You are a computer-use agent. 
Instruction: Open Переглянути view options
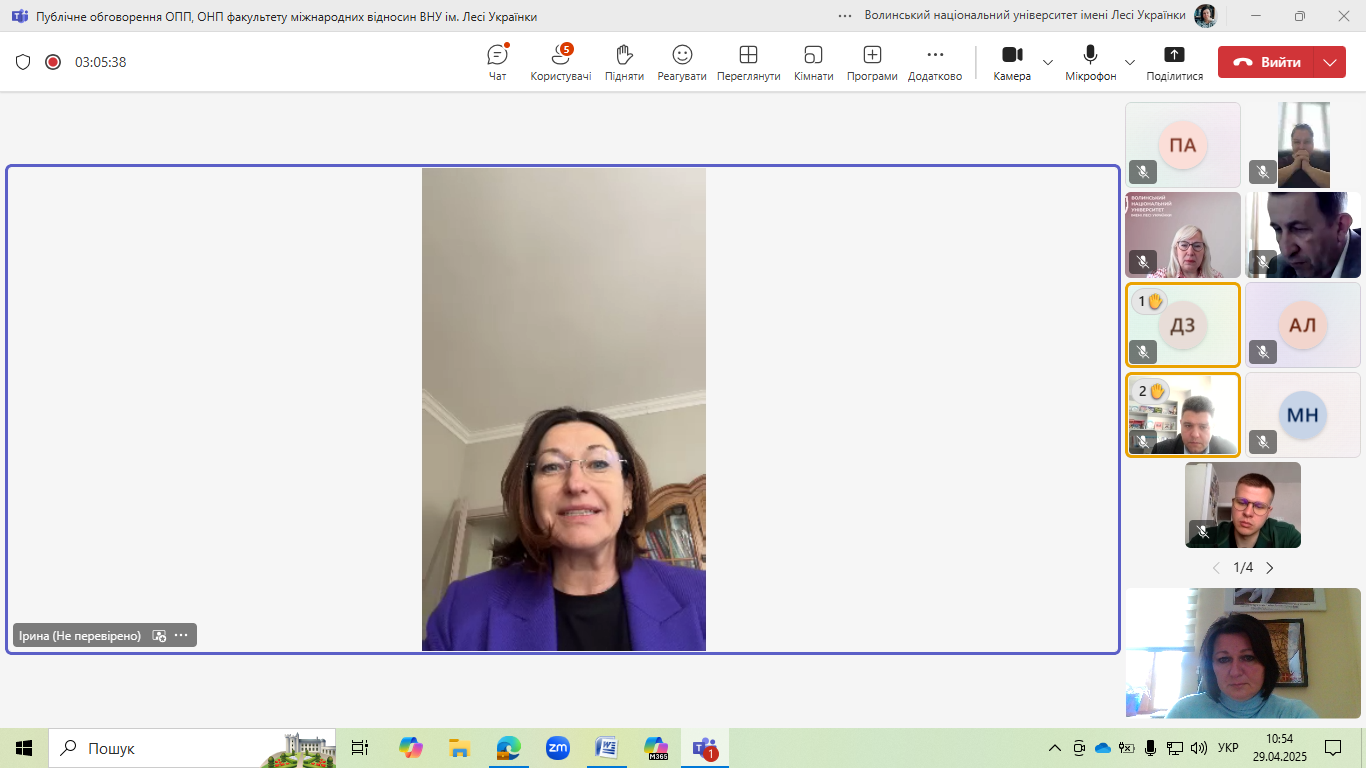click(748, 62)
